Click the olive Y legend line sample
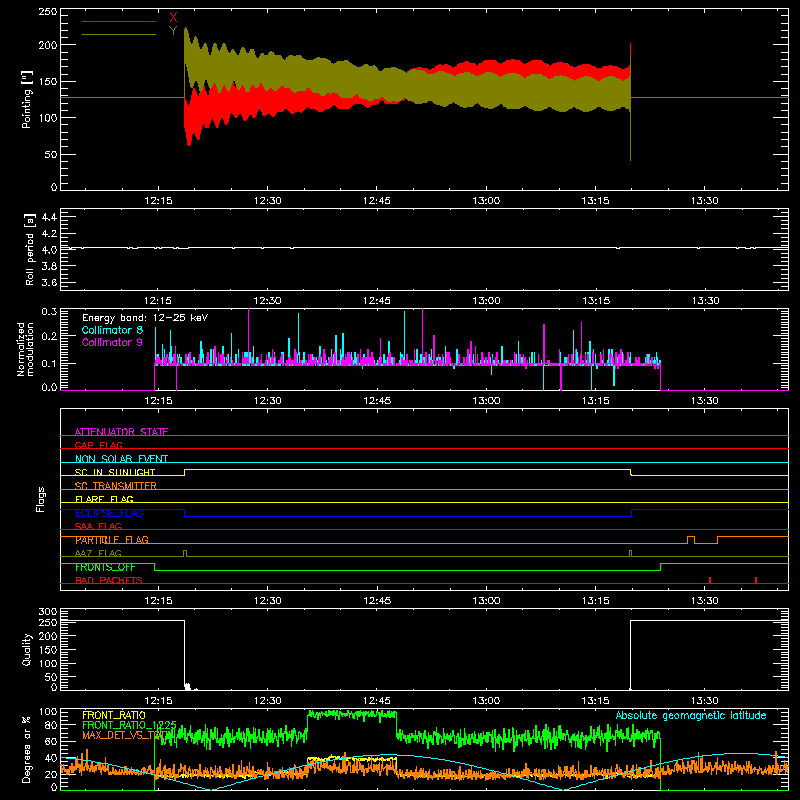800x800 pixels. (119, 35)
